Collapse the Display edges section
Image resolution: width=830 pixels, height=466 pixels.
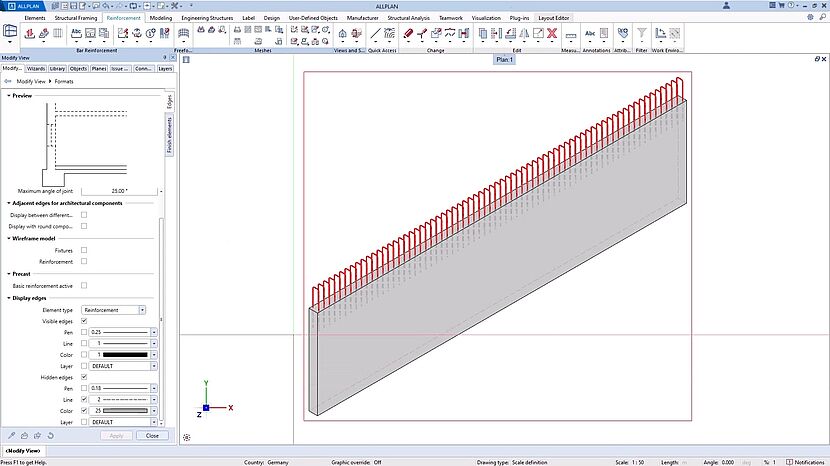click(10, 298)
